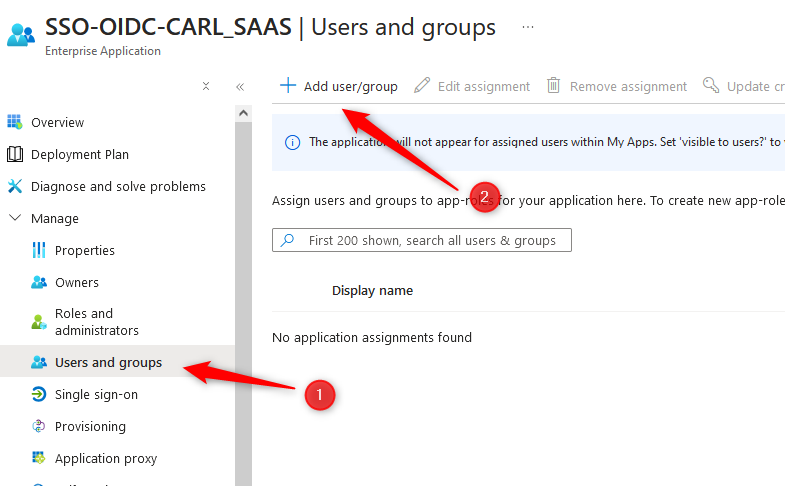Click the Properties bars icon
Image resolution: width=785 pixels, height=486 pixels.
tap(39, 250)
